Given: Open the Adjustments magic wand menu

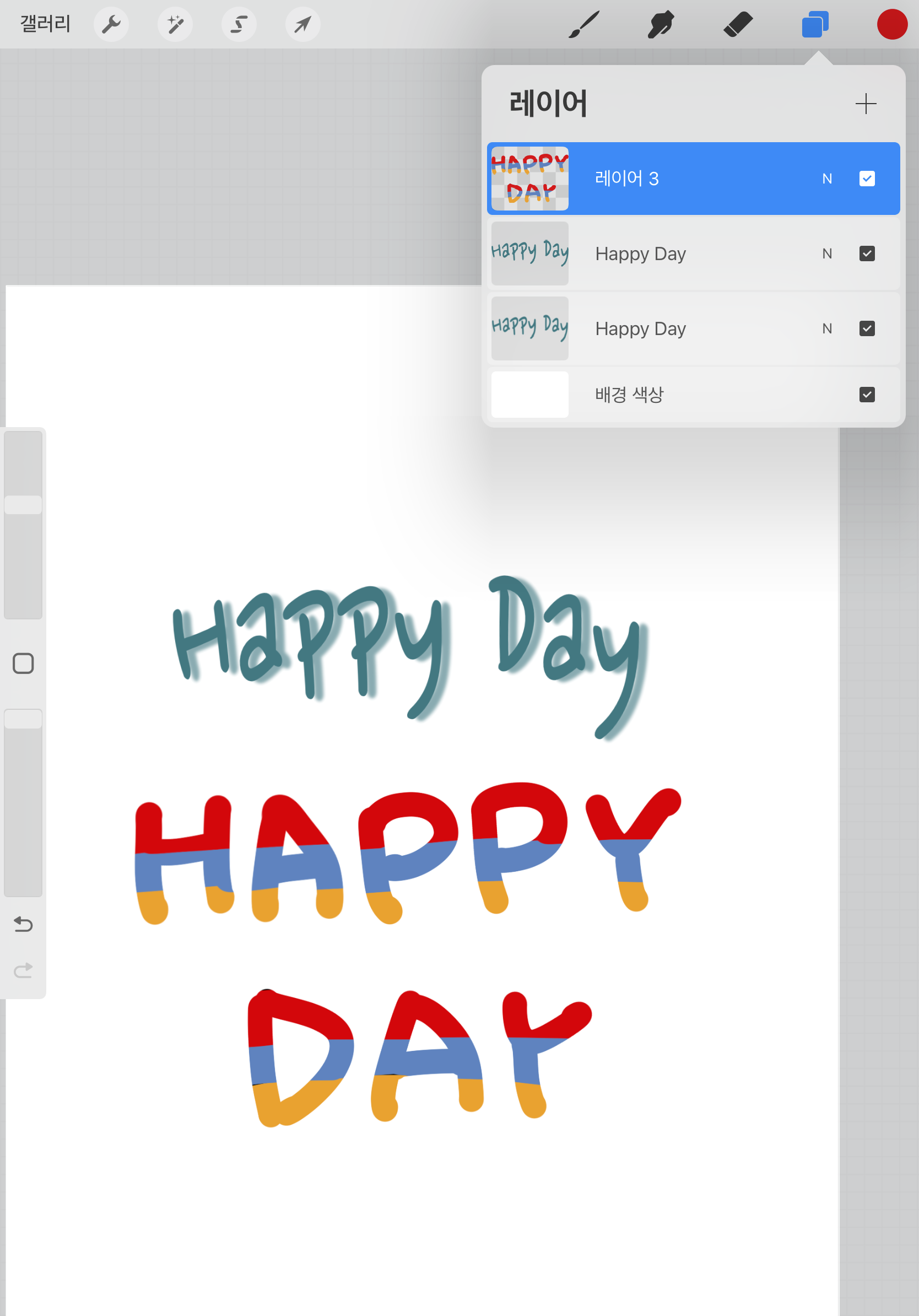Looking at the screenshot, I should point(175,24).
